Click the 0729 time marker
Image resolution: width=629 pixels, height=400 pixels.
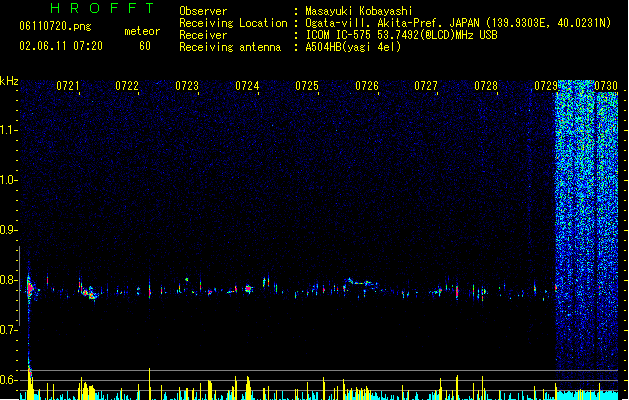[546, 86]
